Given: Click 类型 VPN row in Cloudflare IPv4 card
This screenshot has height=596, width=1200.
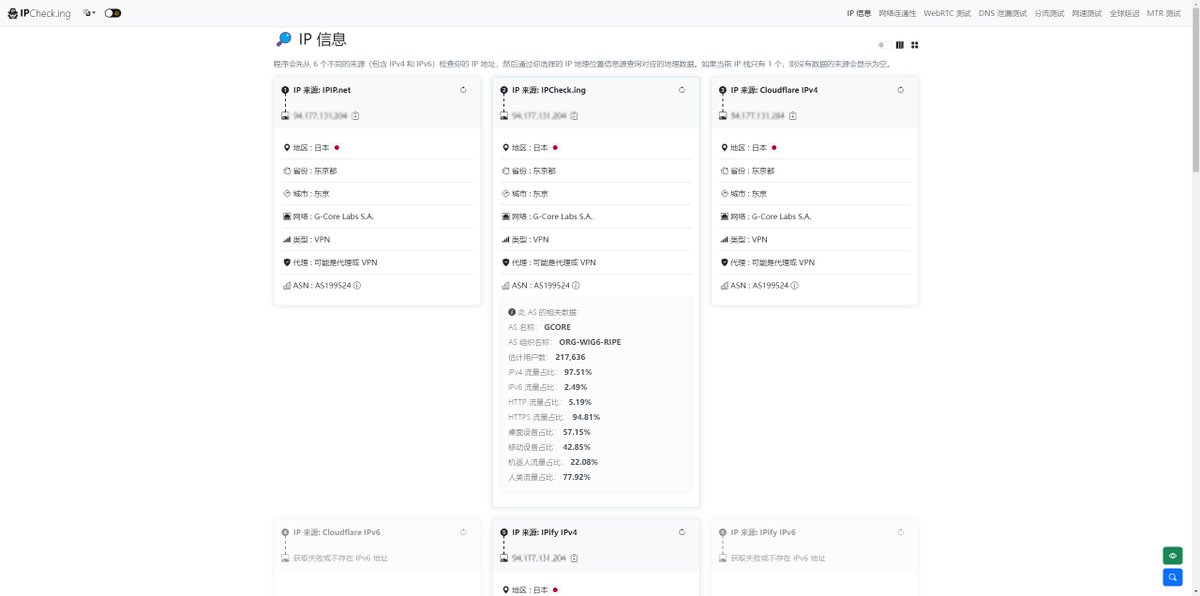Looking at the screenshot, I should (x=815, y=239).
